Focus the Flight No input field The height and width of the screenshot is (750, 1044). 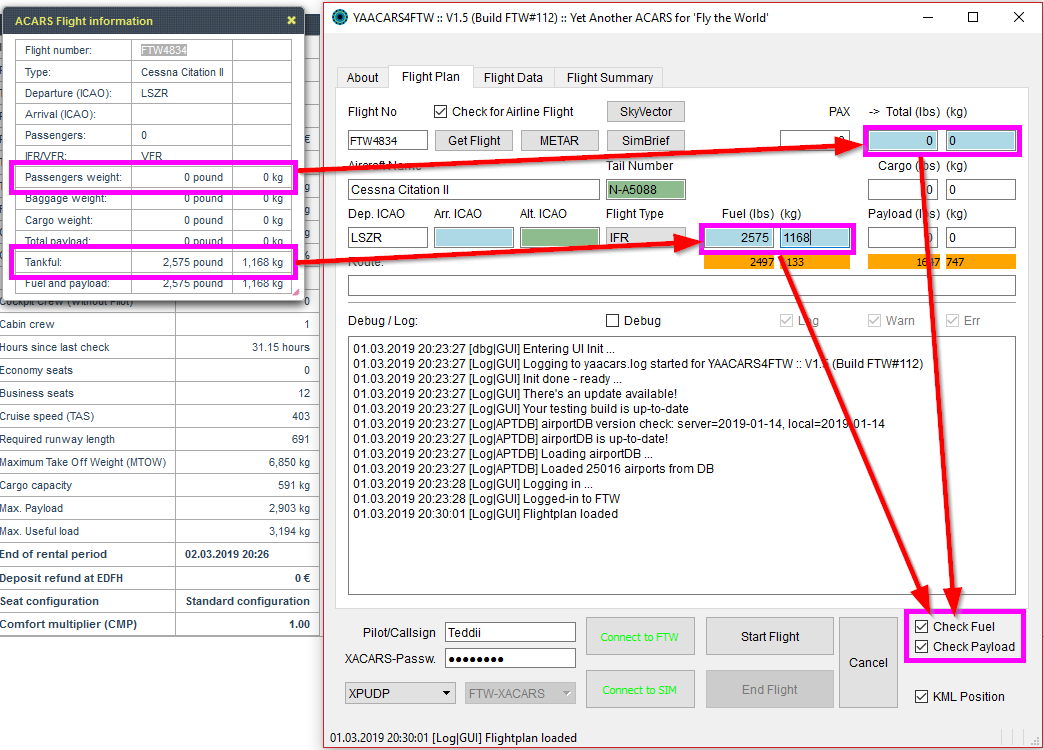click(388, 141)
